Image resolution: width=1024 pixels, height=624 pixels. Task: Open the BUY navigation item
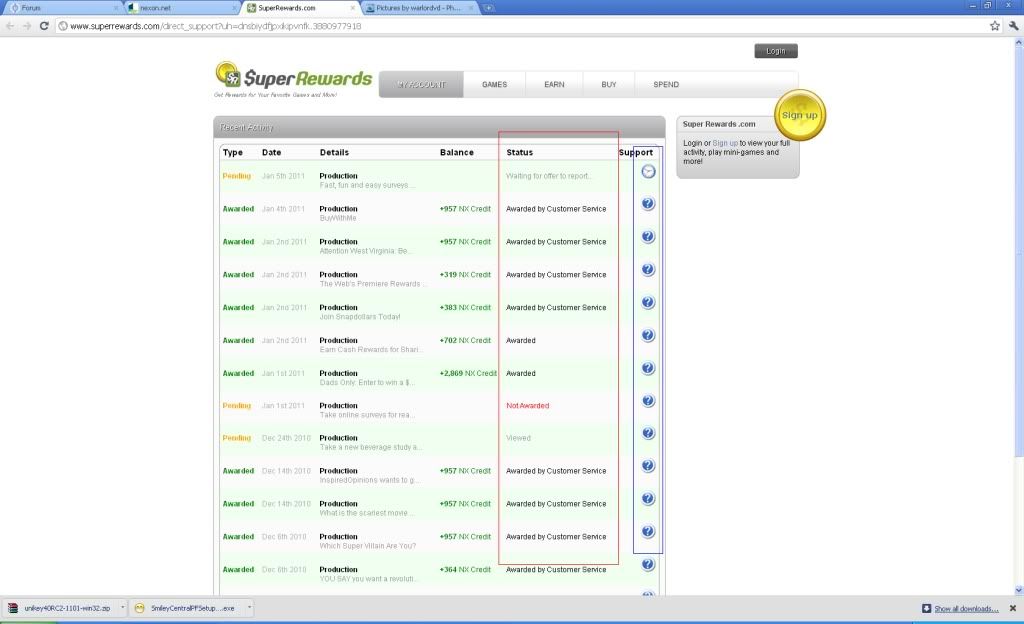click(x=609, y=85)
